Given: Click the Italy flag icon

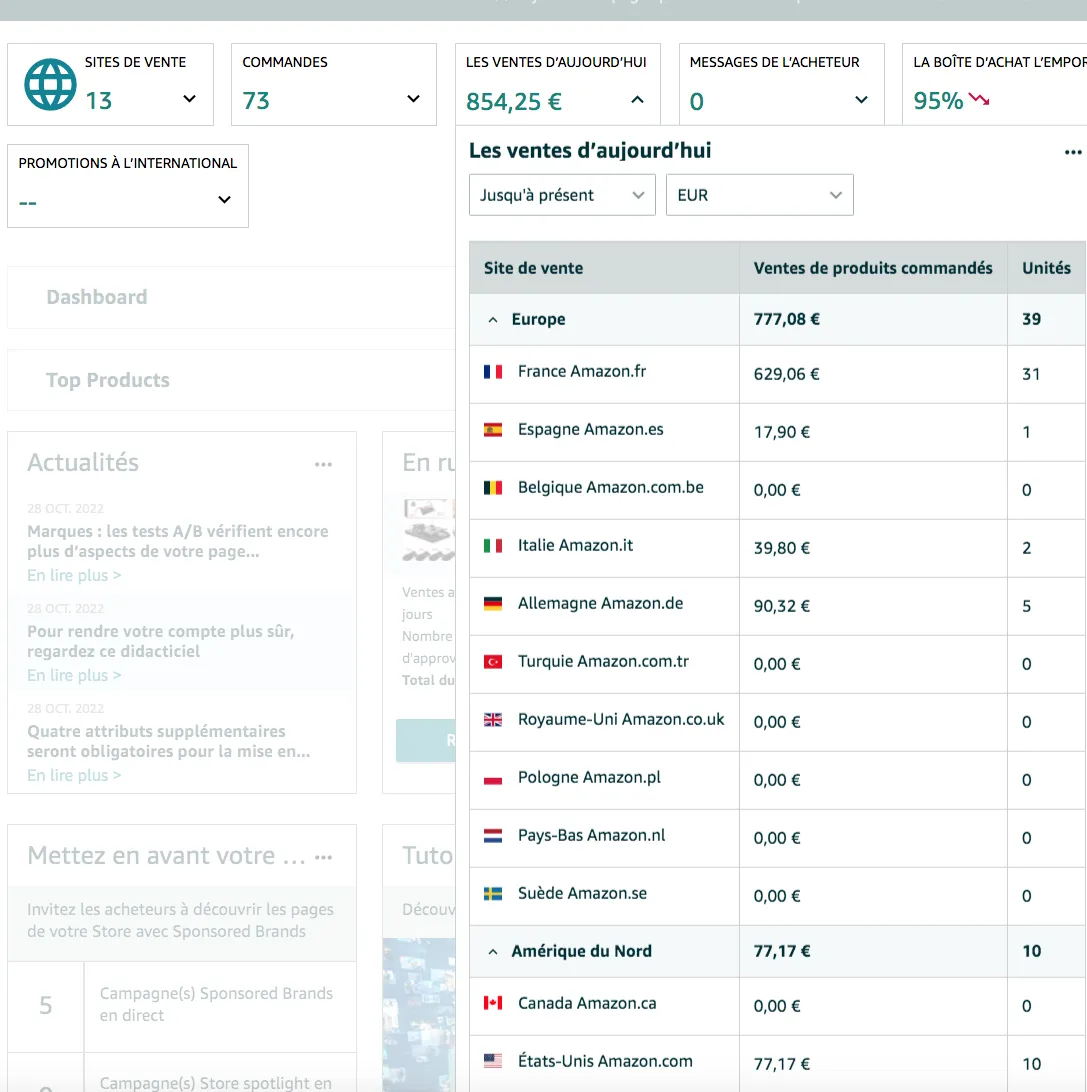Looking at the screenshot, I should pyautogui.click(x=493, y=545).
